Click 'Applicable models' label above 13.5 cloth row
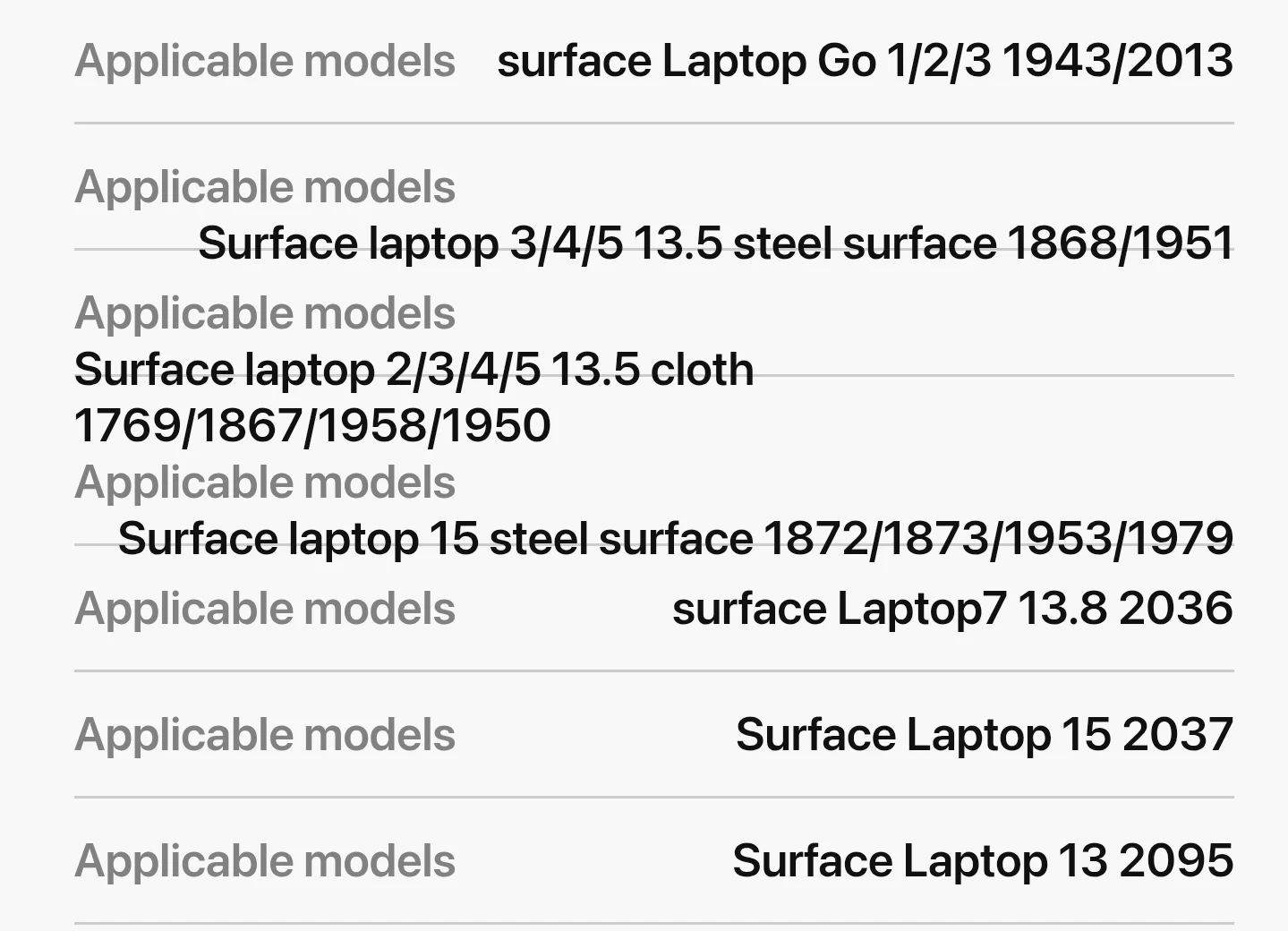 coord(265,313)
